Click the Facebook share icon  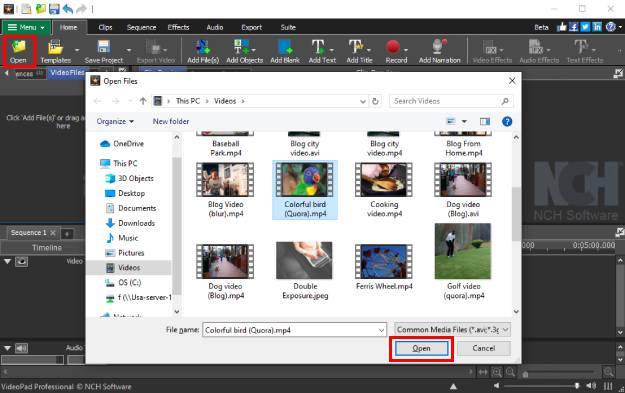(574, 27)
